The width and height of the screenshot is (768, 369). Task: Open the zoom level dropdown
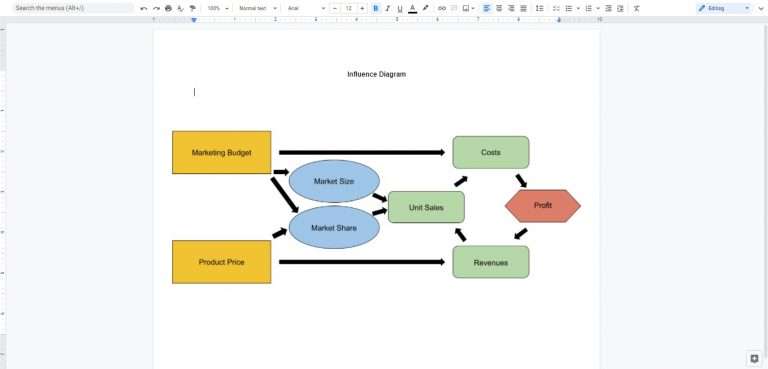coord(217,8)
